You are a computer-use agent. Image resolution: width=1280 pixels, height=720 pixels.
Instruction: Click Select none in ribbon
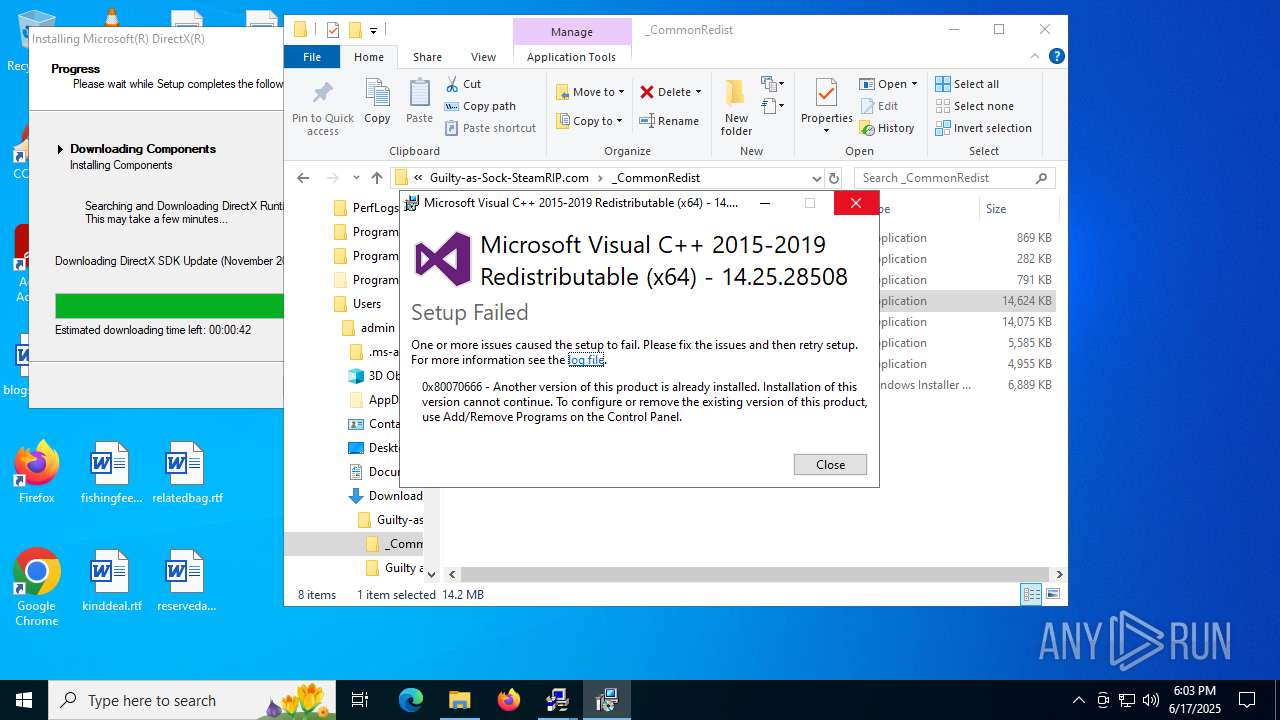974,106
